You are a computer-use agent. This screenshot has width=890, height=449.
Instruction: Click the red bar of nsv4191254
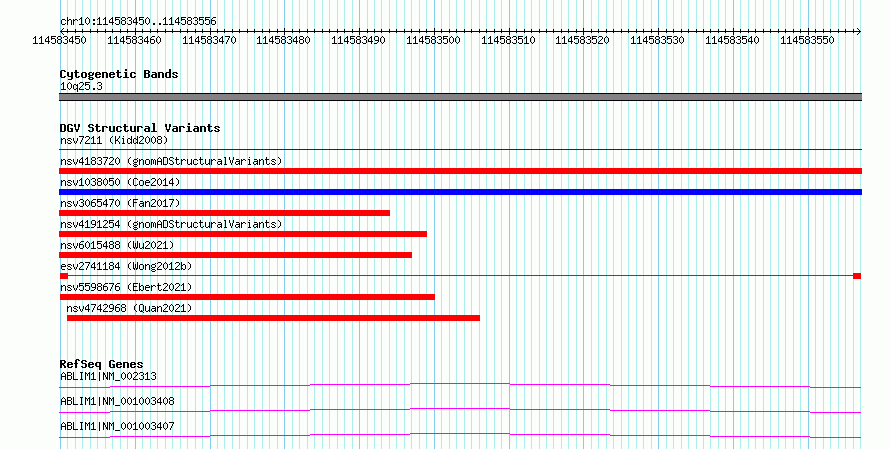pos(243,234)
